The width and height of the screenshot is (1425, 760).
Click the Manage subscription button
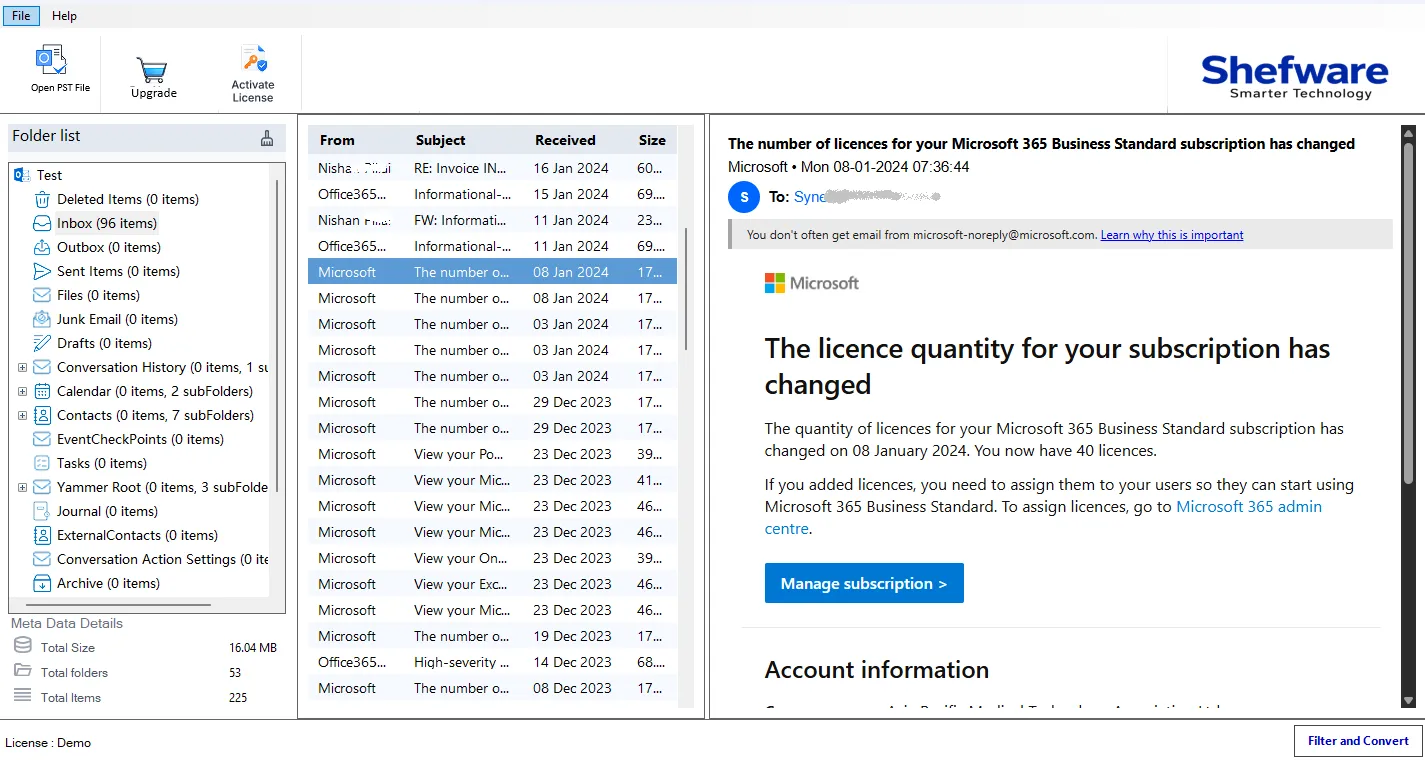coord(864,583)
